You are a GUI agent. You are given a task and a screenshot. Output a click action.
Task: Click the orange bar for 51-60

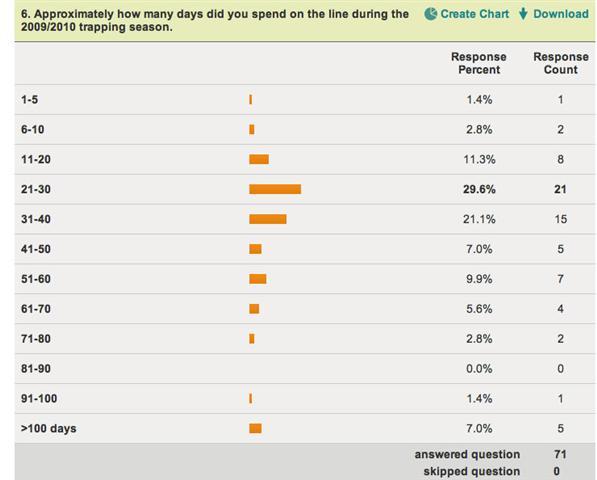coord(258,279)
